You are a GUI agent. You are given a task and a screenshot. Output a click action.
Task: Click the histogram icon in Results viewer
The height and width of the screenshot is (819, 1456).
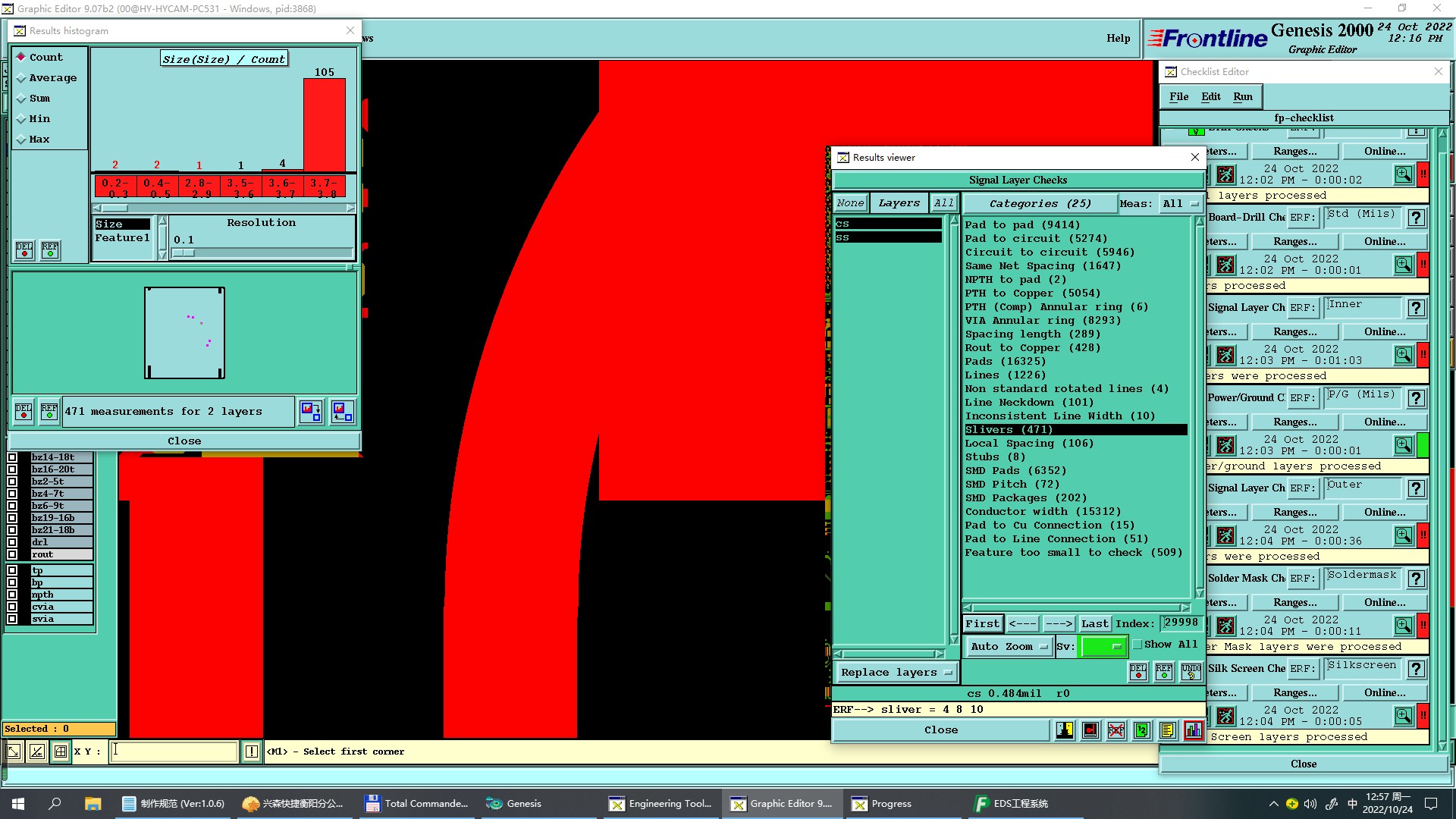(1193, 730)
